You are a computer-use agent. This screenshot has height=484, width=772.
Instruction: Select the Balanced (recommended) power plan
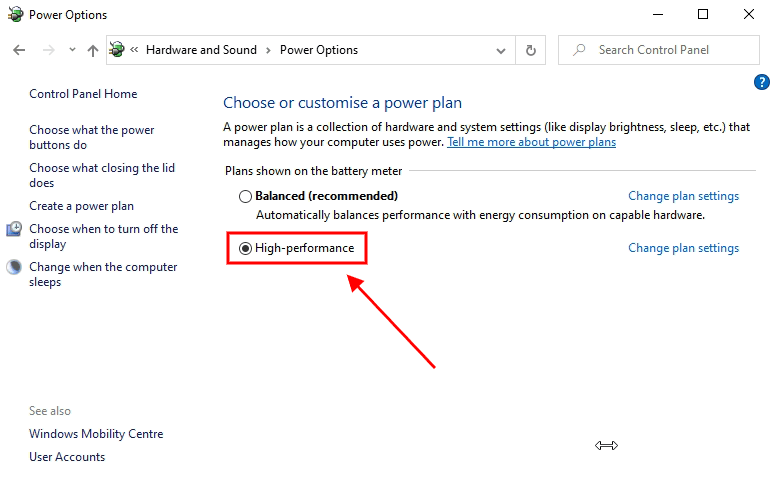click(x=246, y=197)
